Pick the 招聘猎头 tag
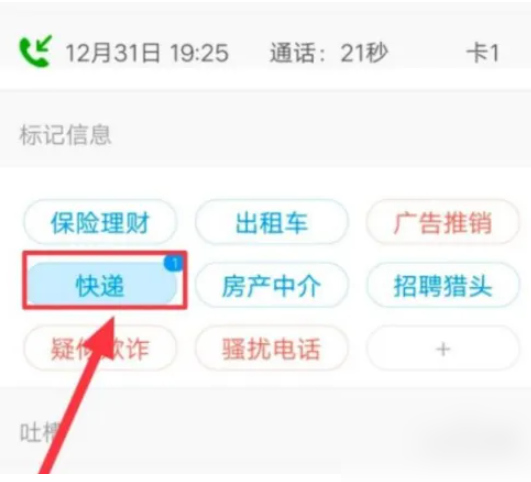531x482 pixels. pyautogui.click(x=443, y=285)
